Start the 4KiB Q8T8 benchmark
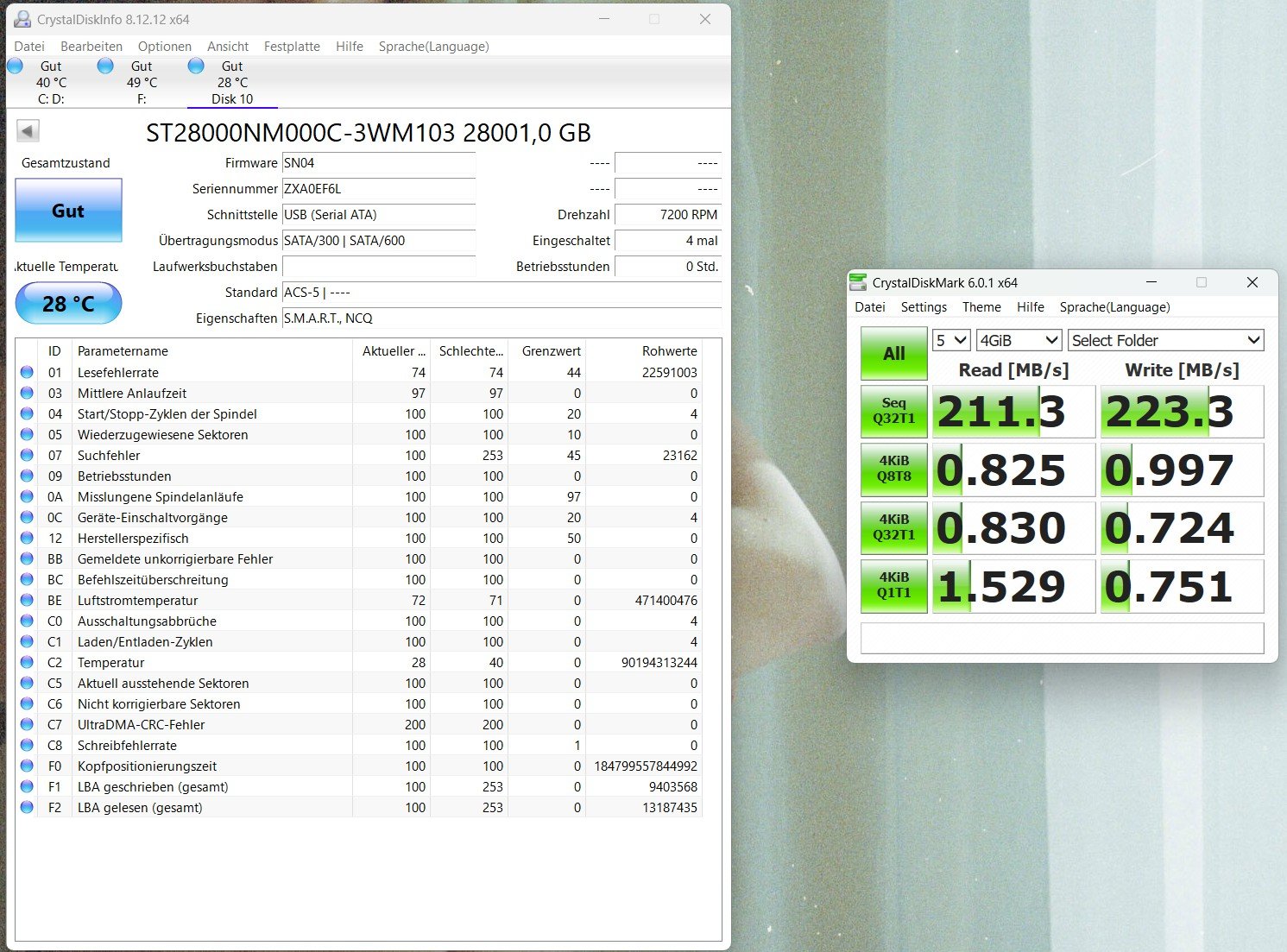Screen dimensions: 1287x952 click(894, 470)
